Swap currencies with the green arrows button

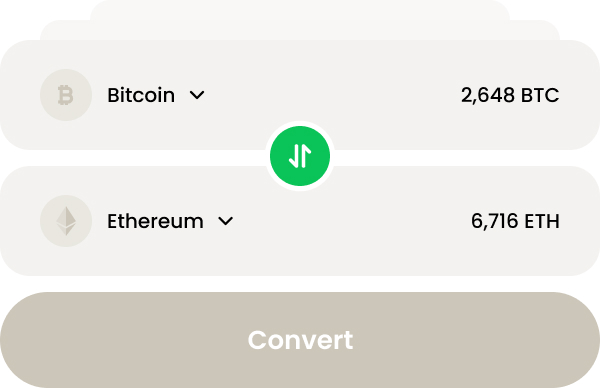(x=300, y=156)
